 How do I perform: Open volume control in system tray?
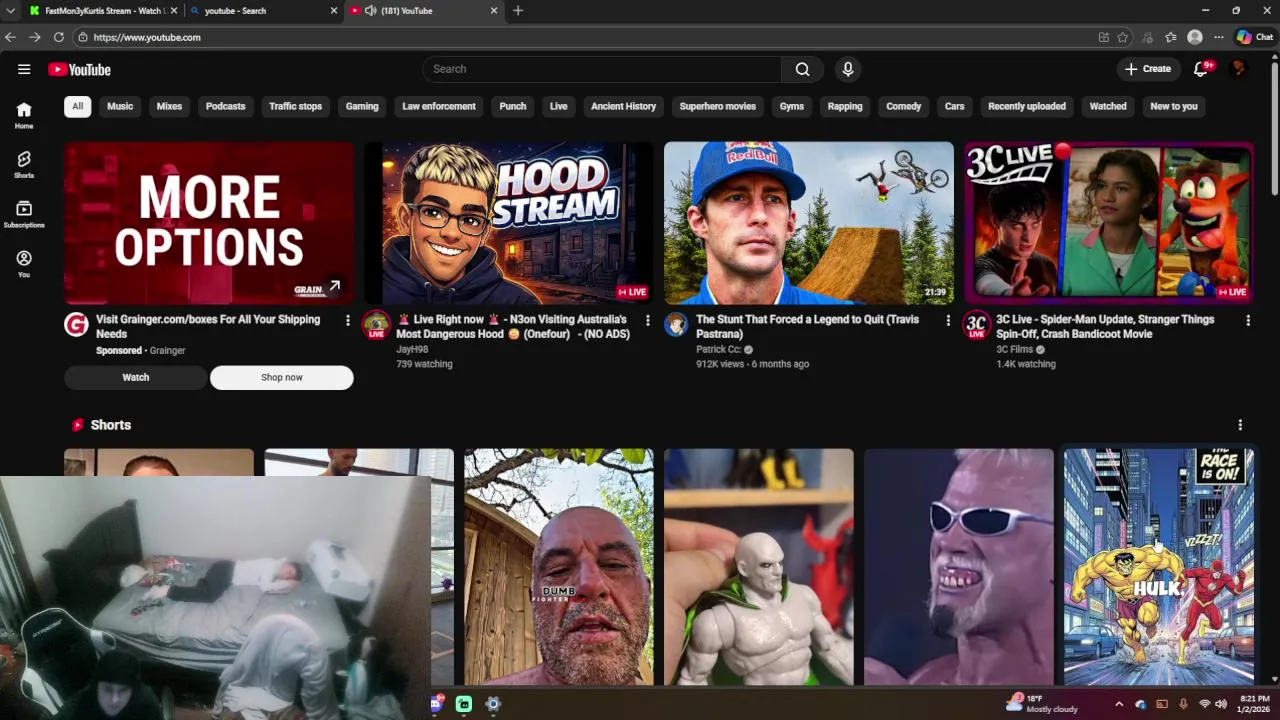[x=1220, y=704]
